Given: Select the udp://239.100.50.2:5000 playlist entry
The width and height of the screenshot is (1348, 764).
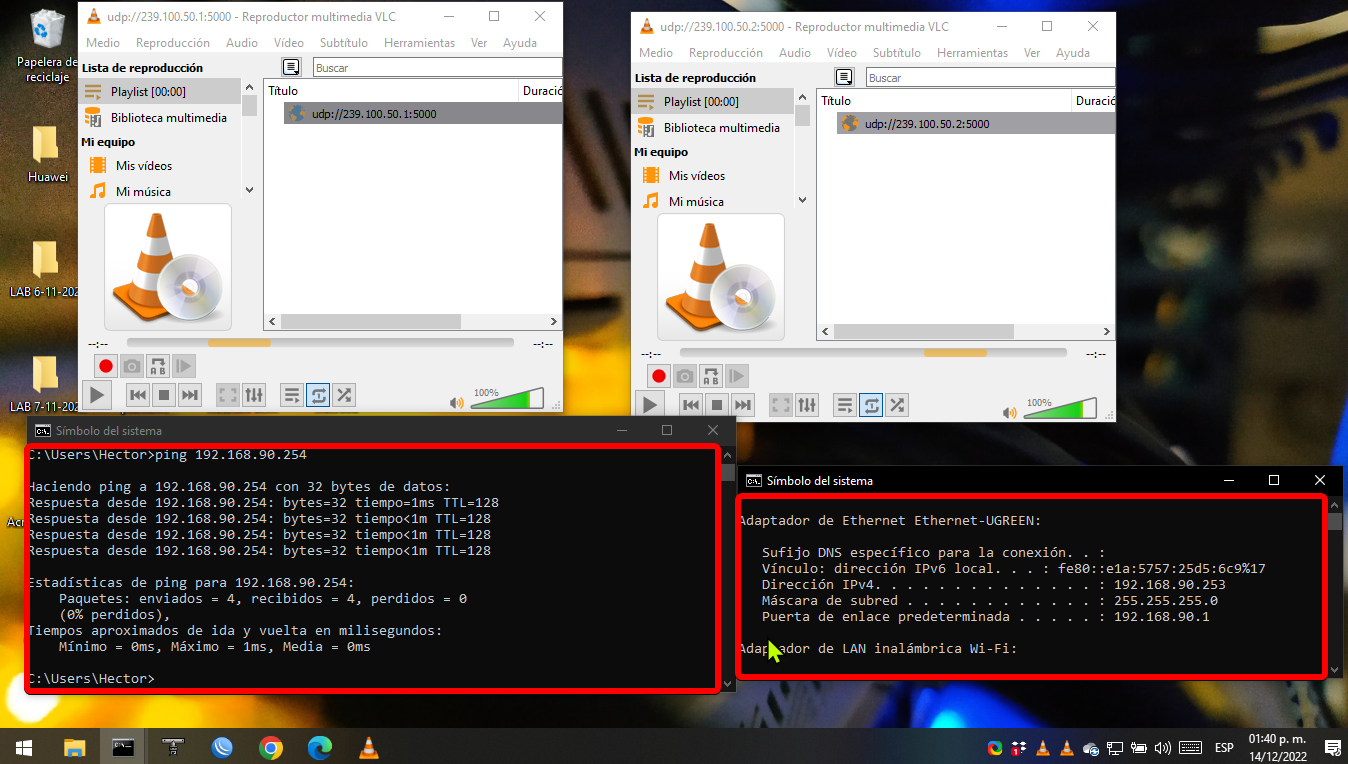Looking at the screenshot, I should [x=926, y=124].
